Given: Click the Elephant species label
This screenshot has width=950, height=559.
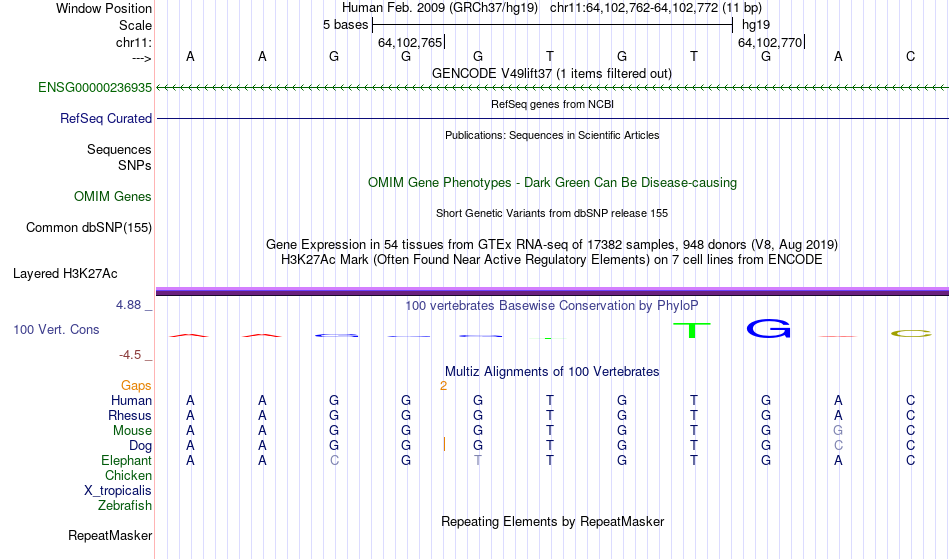Looking at the screenshot, I should [127, 461].
